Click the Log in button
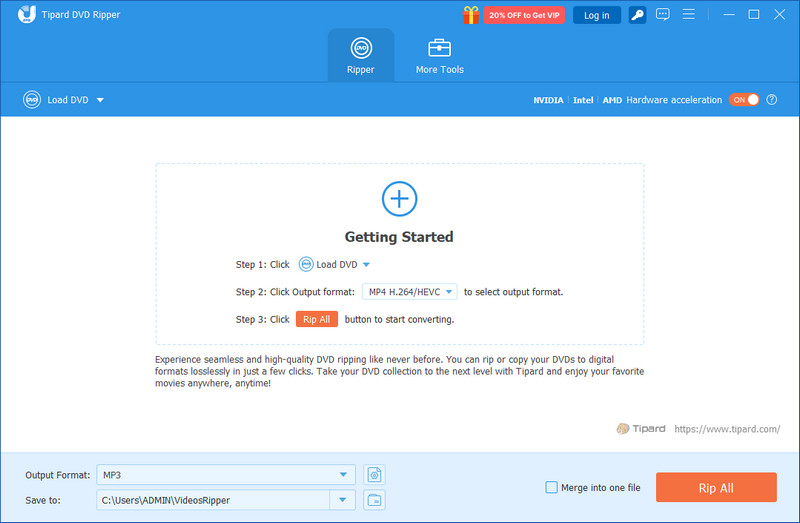 click(x=596, y=15)
